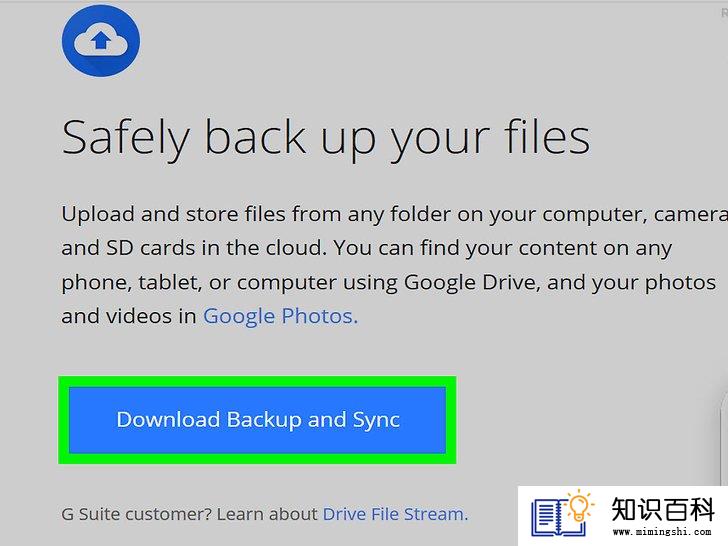Open the Google Photos link
Screen dimensions: 728x546
click(280, 316)
